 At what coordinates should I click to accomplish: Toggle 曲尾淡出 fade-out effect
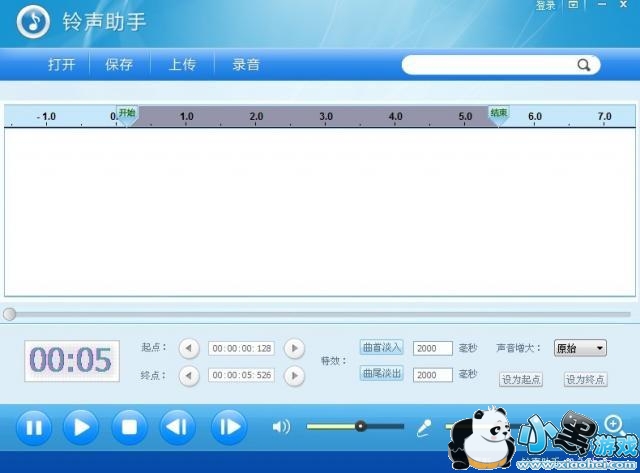382,373
